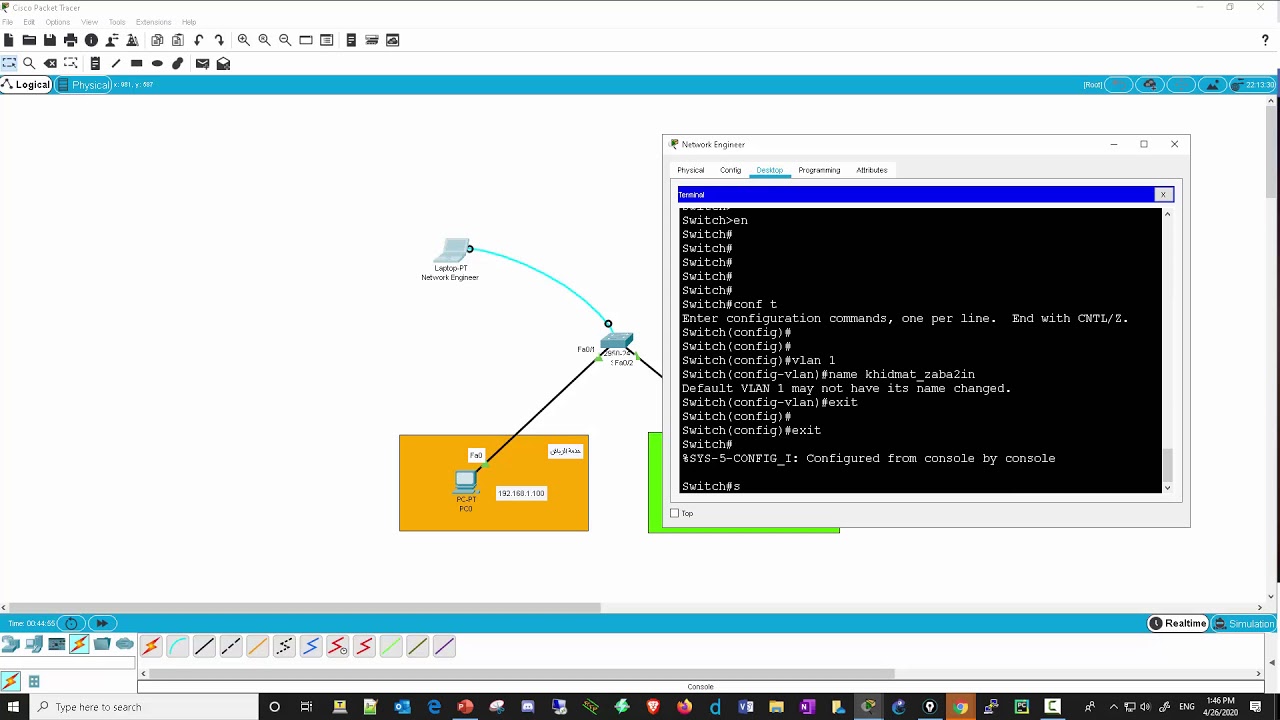
Task: Click the 192.168.1.100 label
Action: click(x=521, y=493)
